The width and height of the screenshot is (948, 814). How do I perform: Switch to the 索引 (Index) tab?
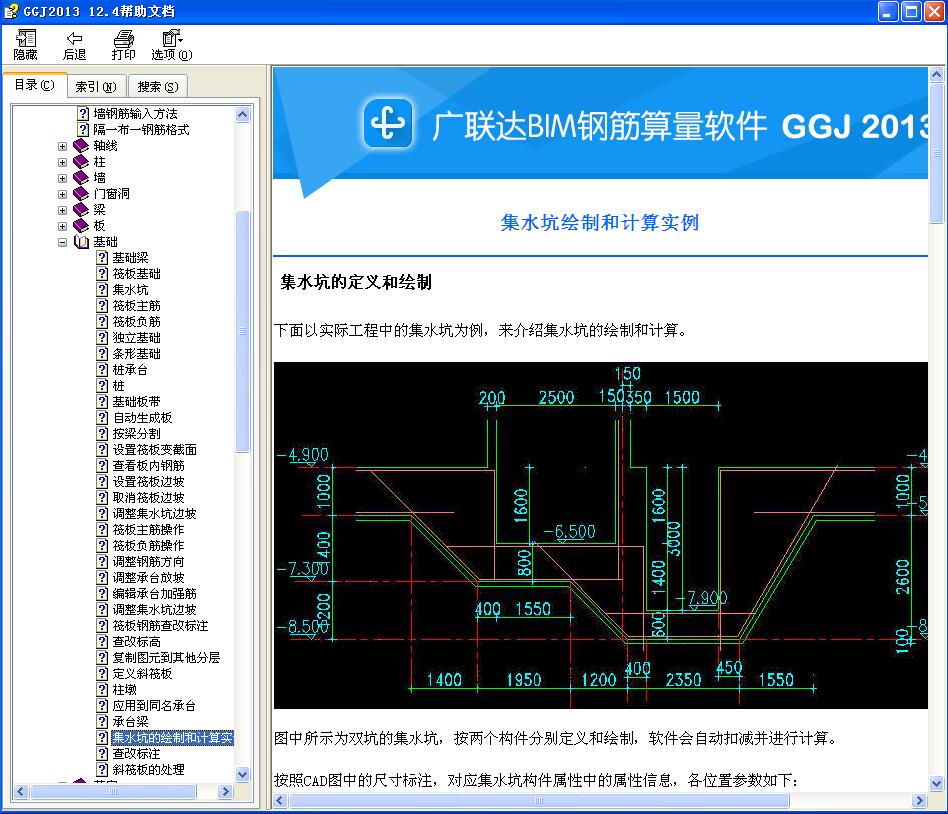click(x=96, y=86)
